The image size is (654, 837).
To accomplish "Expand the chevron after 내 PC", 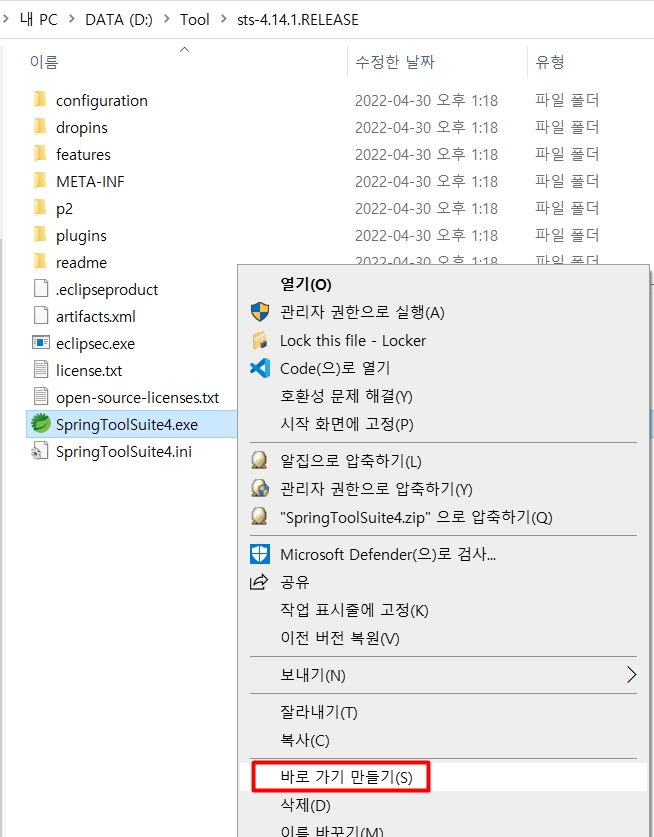I will (71, 19).
